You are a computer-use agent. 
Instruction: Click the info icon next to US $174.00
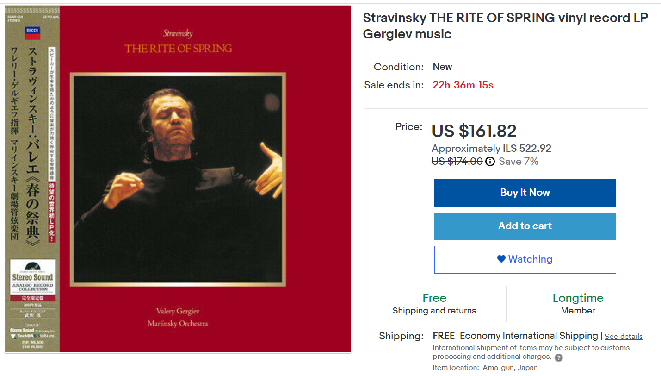(490, 161)
